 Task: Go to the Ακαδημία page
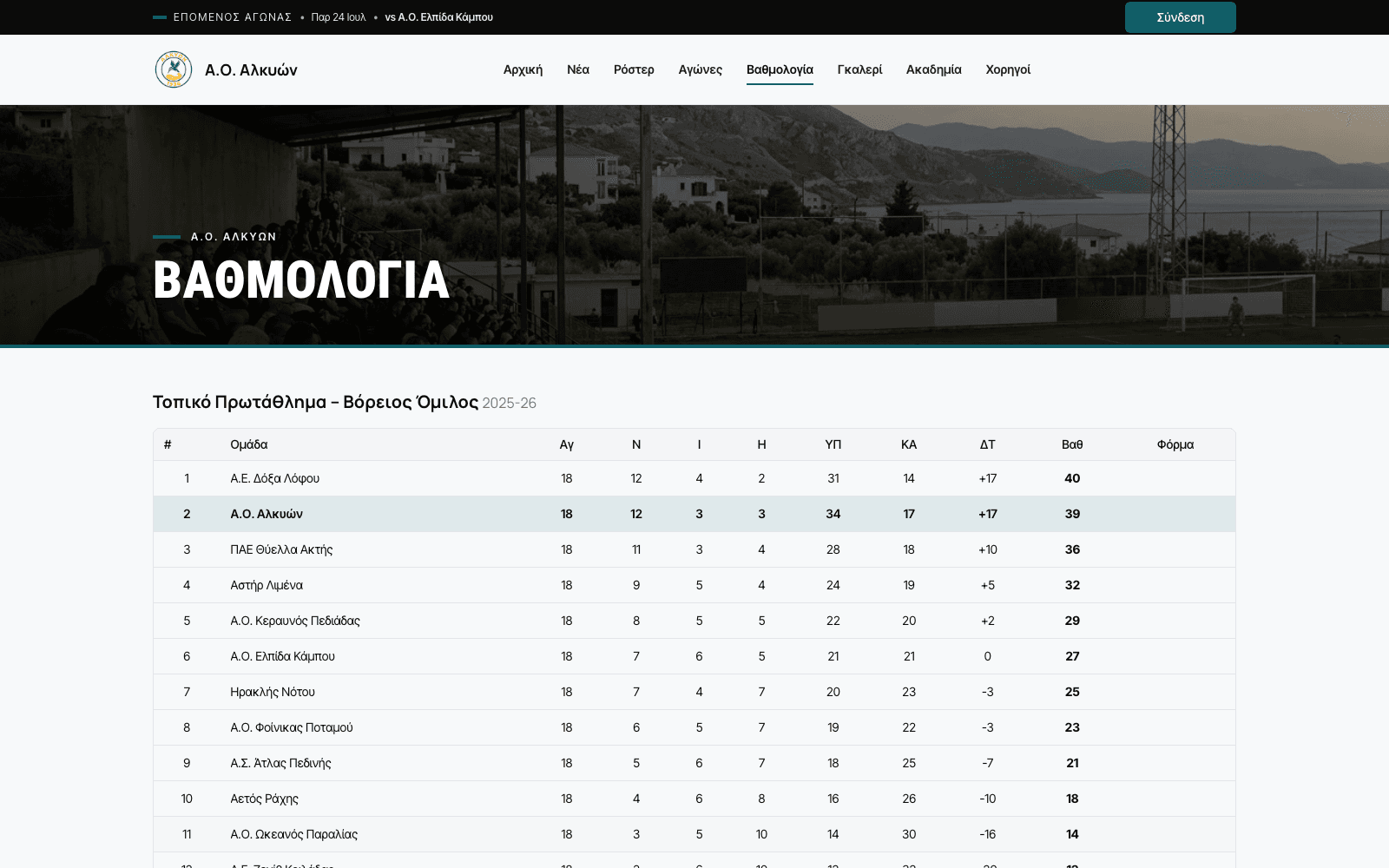pyautogui.click(x=933, y=69)
